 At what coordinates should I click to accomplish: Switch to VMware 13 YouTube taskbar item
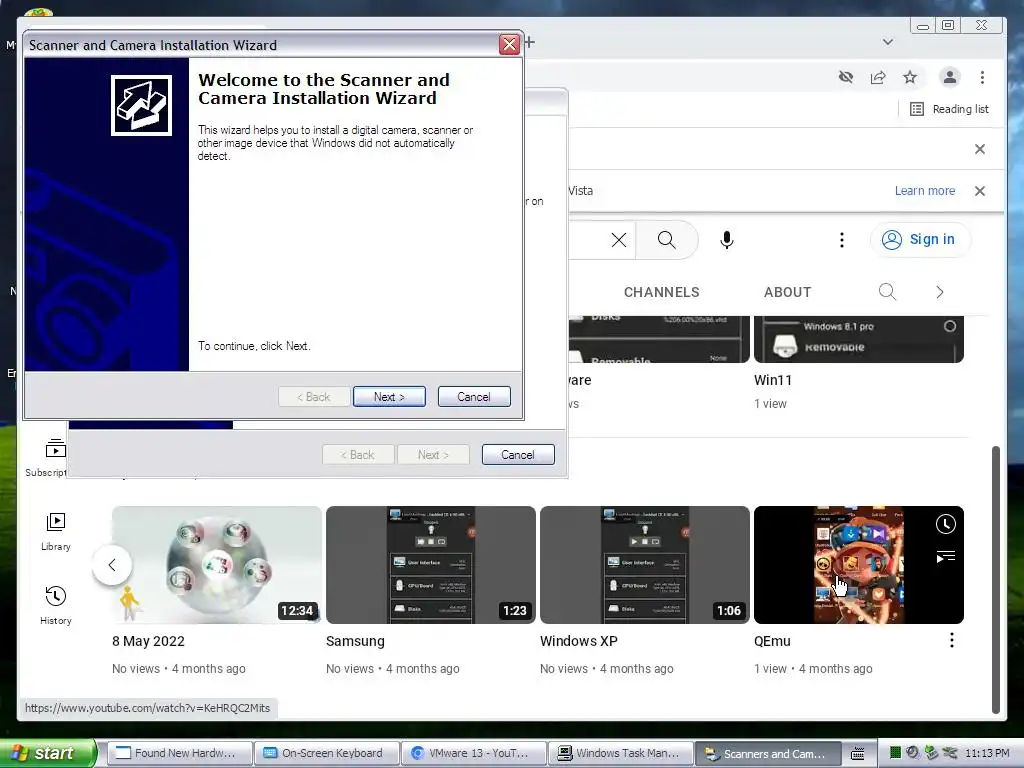point(473,753)
